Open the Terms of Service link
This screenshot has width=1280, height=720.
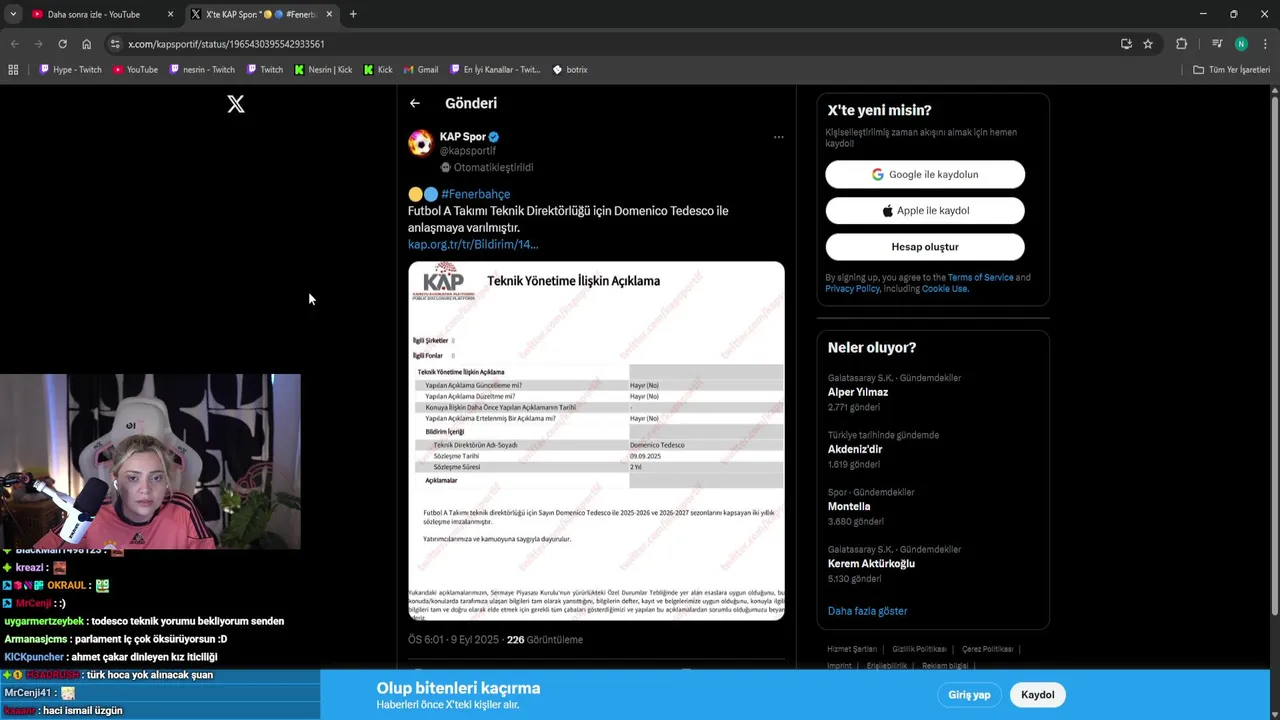[980, 277]
